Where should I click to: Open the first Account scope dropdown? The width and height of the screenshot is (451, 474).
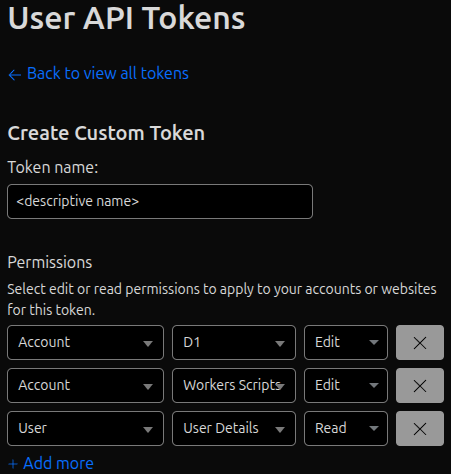[x=85, y=342]
